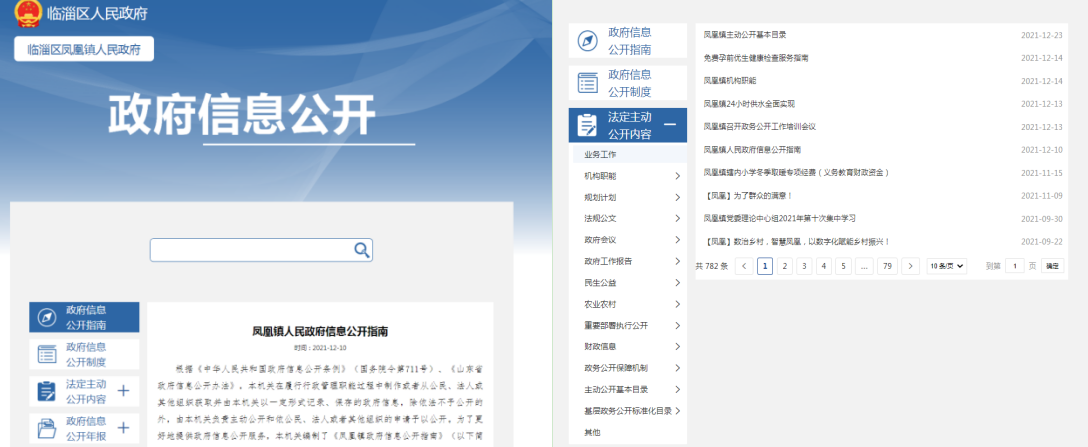
Task: Expand the 政府信息公开年报 plus icon
Action: pos(124,428)
